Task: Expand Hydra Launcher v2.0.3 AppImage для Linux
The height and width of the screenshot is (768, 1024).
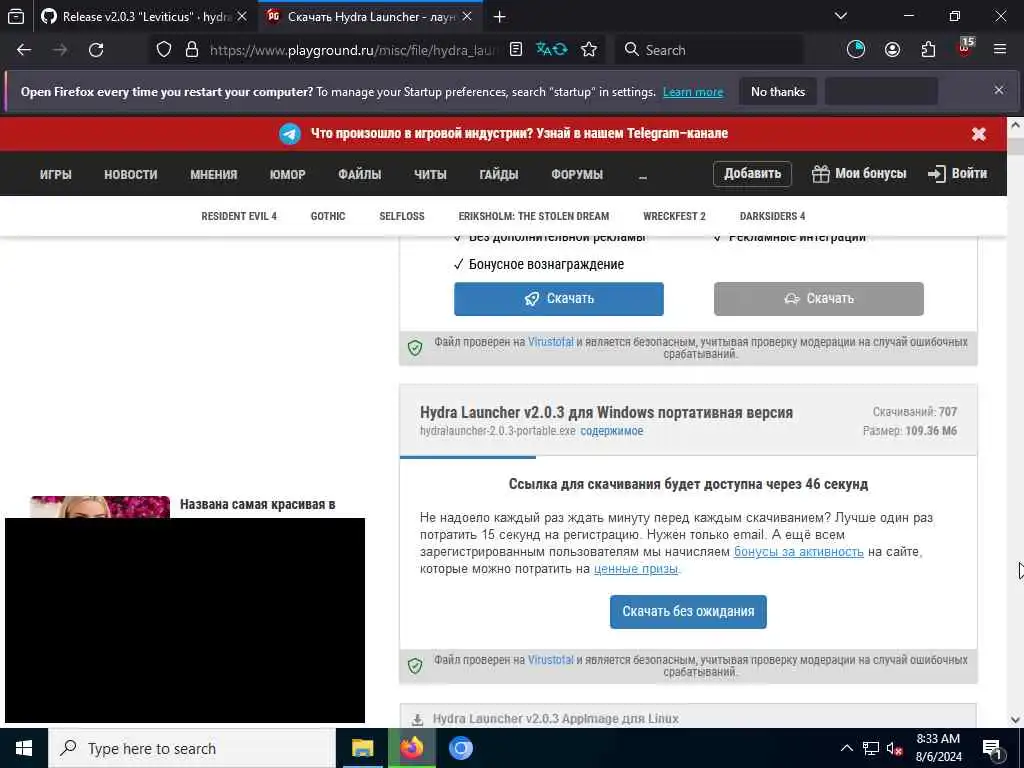Action: coord(688,718)
